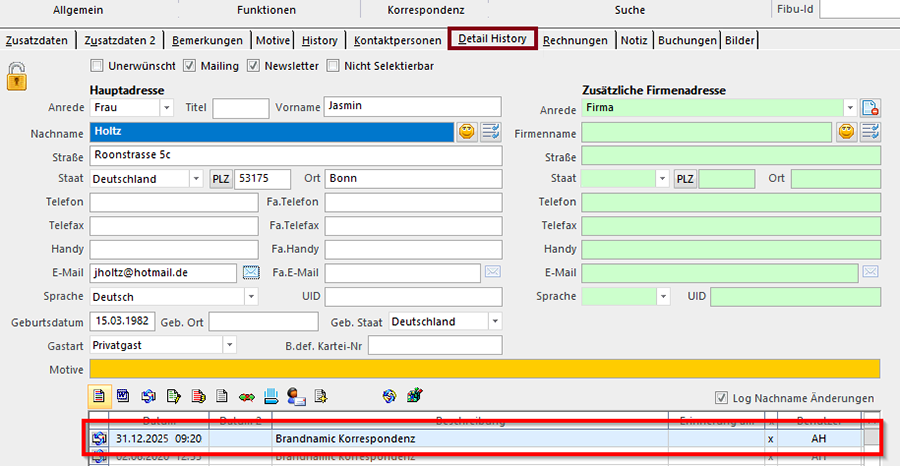Click the envelope icon beside Fa.E-Mail field
Viewport: 900px width, 466px height.
(492, 272)
